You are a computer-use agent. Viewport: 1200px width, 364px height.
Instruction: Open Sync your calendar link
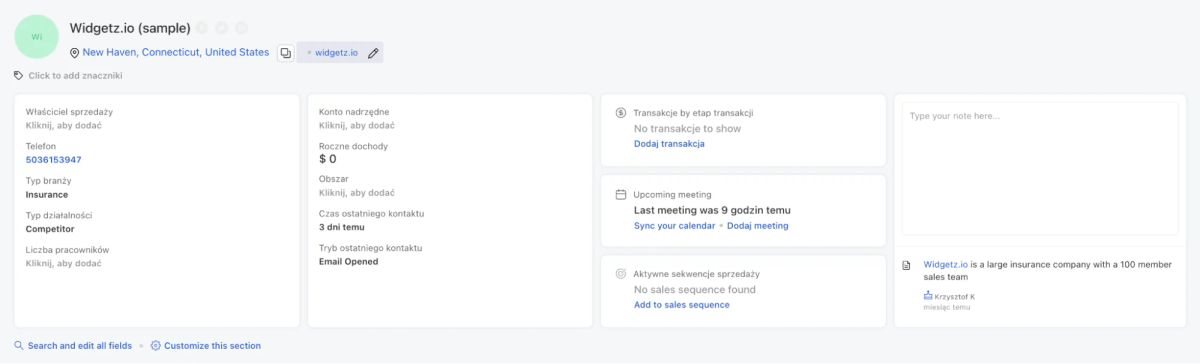click(x=674, y=225)
